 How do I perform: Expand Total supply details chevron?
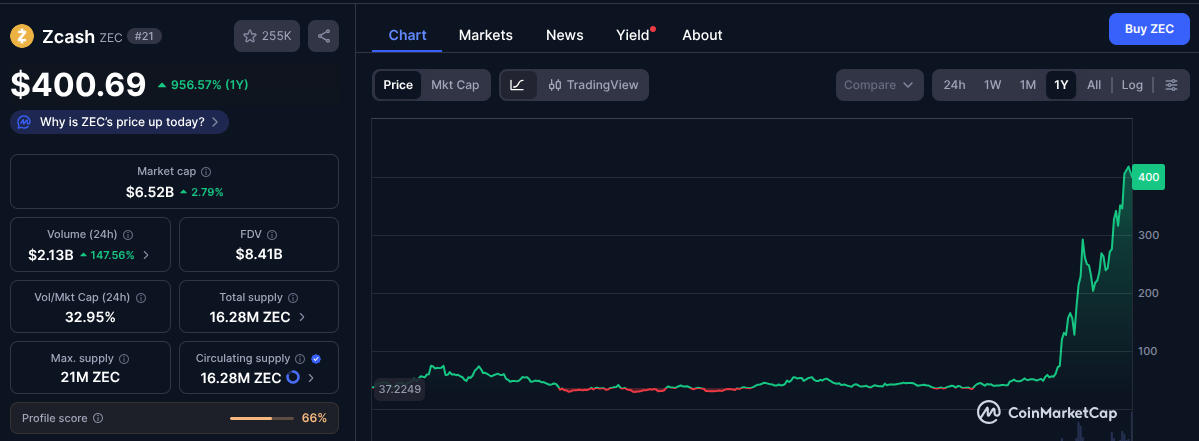(x=302, y=316)
